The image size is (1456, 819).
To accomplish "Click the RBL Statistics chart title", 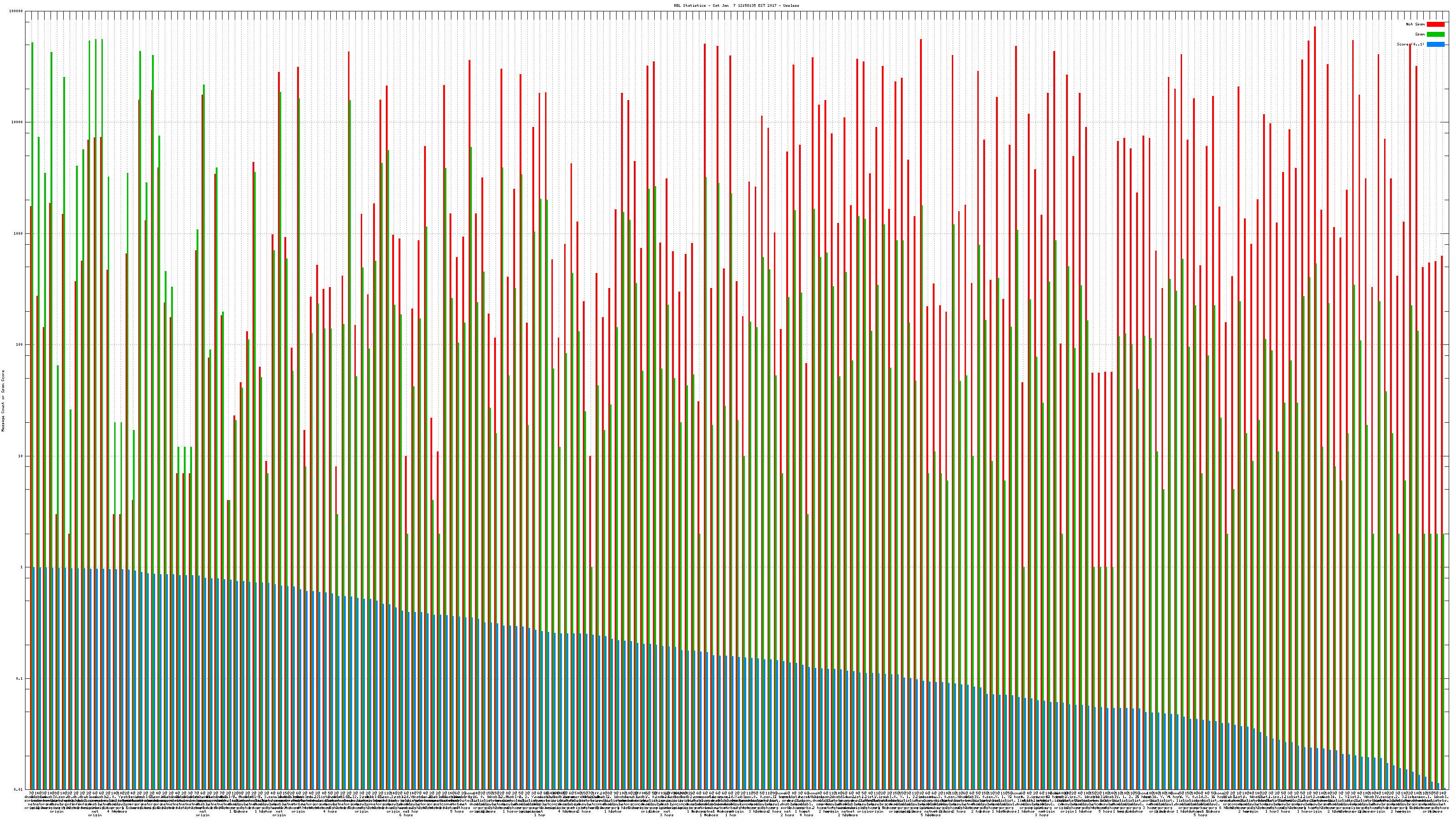I will pos(737,5).
